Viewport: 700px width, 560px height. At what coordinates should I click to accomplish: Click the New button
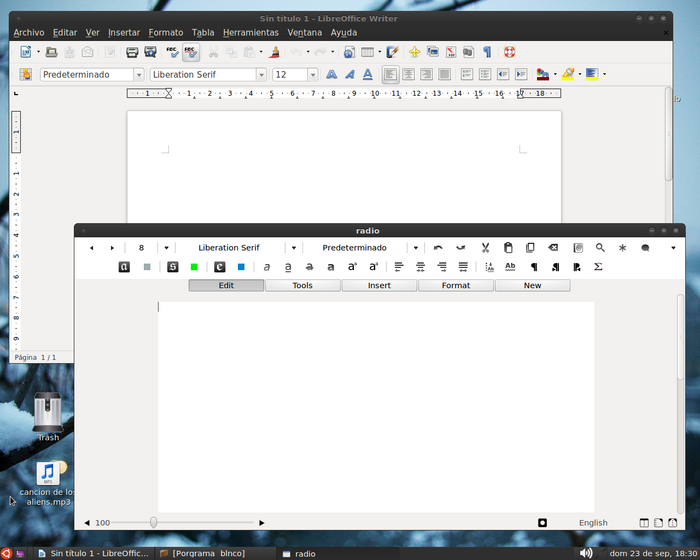click(x=532, y=286)
